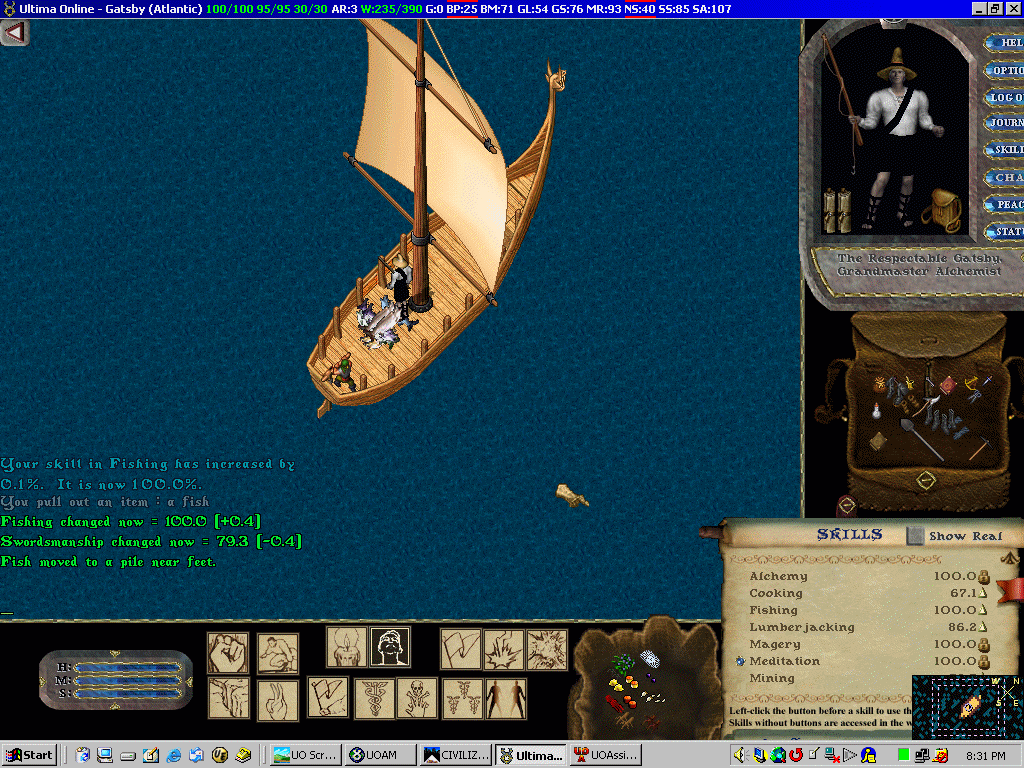Image resolution: width=1024 pixels, height=768 pixels.
Task: Click the Log Out paperdoll button
Action: click(x=1005, y=97)
